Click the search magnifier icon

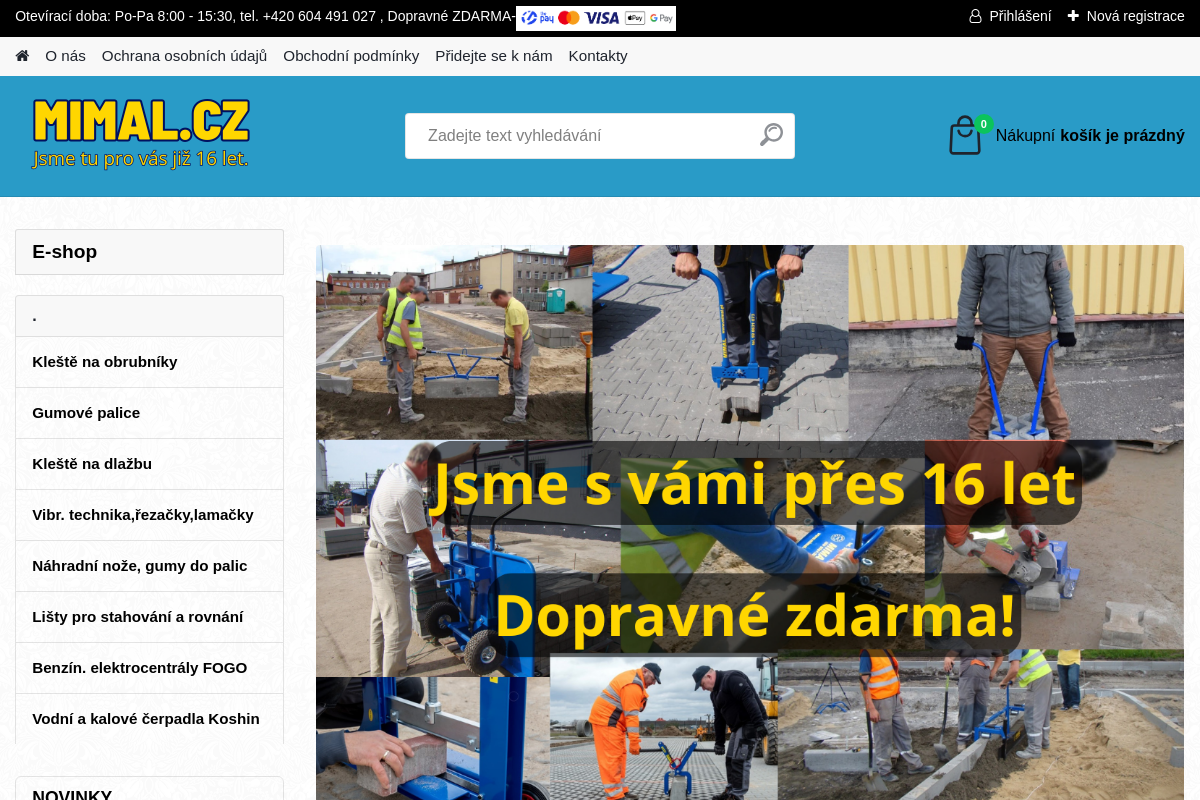(x=770, y=135)
